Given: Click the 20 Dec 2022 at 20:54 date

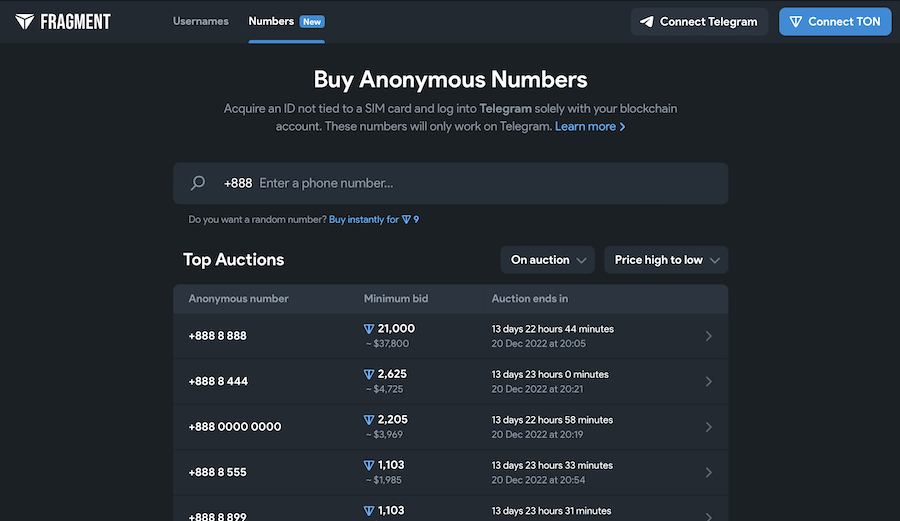Looking at the screenshot, I should (x=538, y=480).
